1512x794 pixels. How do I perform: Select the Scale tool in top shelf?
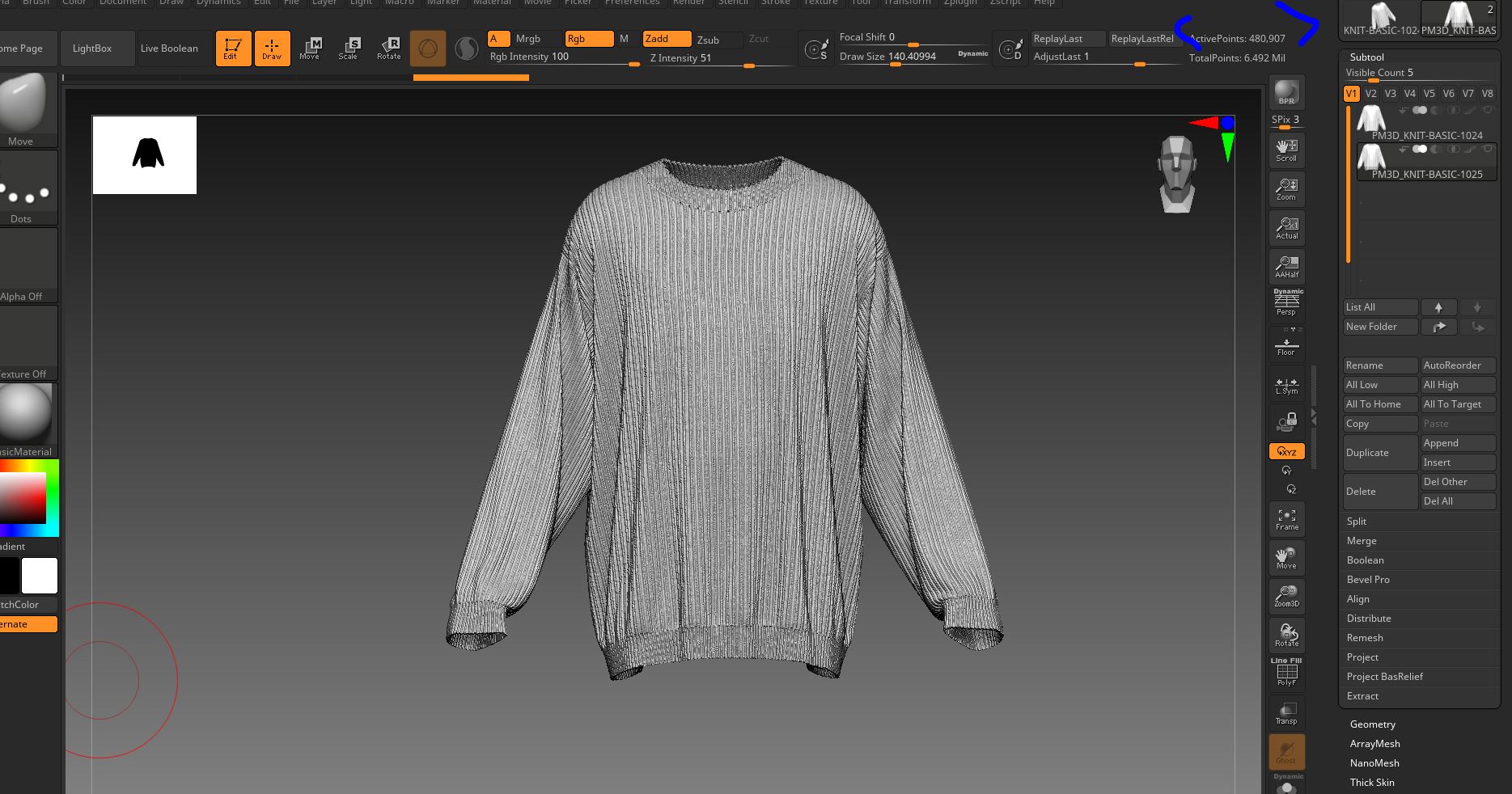point(349,49)
